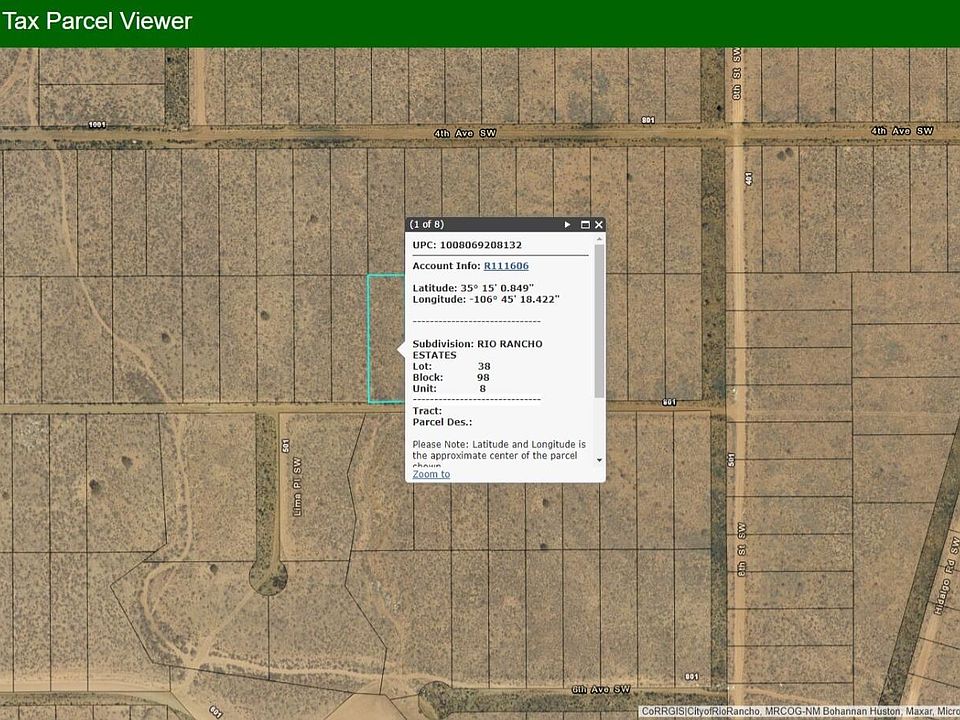Click the UPC number 1008069208132
This screenshot has height=720, width=960.
pyautogui.click(x=467, y=245)
